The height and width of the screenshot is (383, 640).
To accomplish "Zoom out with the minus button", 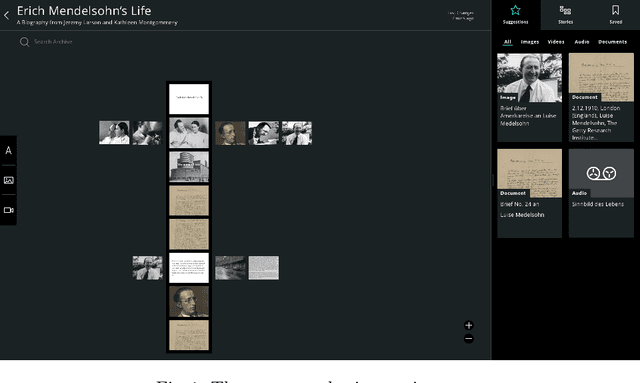I will pos(469,338).
